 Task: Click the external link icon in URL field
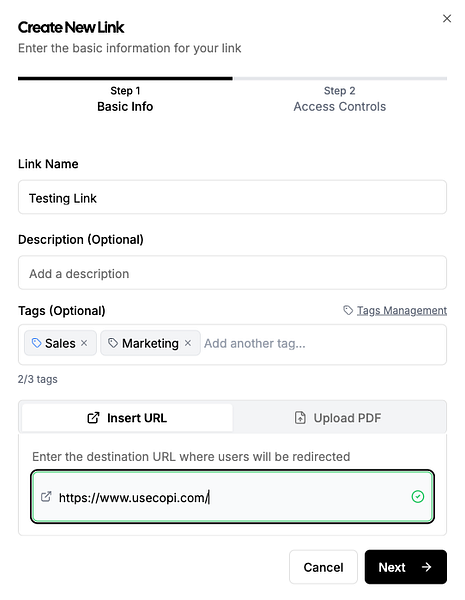point(46,497)
